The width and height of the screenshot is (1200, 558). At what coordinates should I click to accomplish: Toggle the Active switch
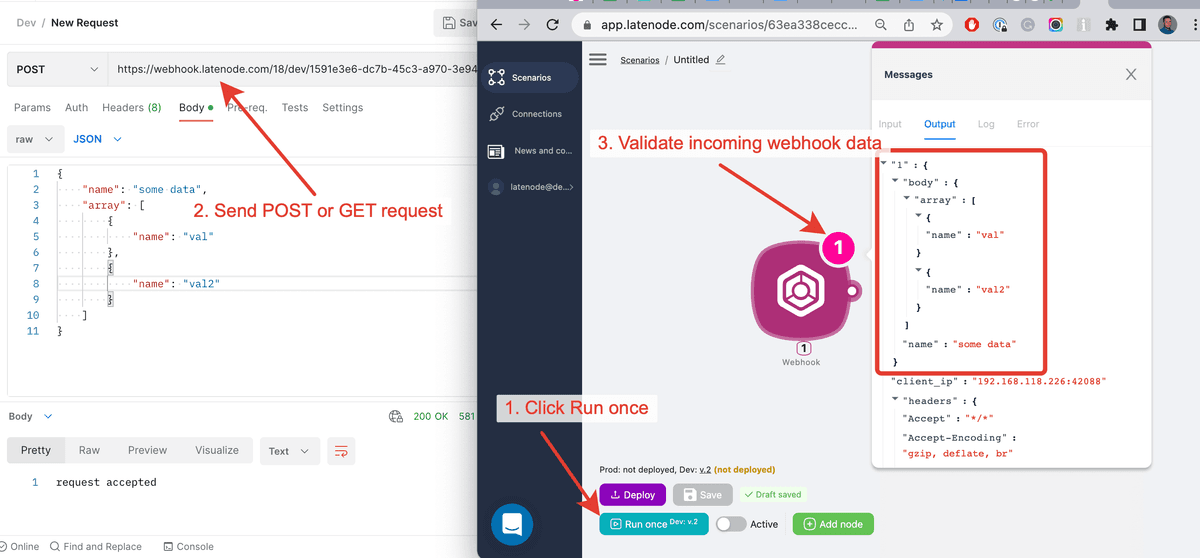[x=731, y=524]
